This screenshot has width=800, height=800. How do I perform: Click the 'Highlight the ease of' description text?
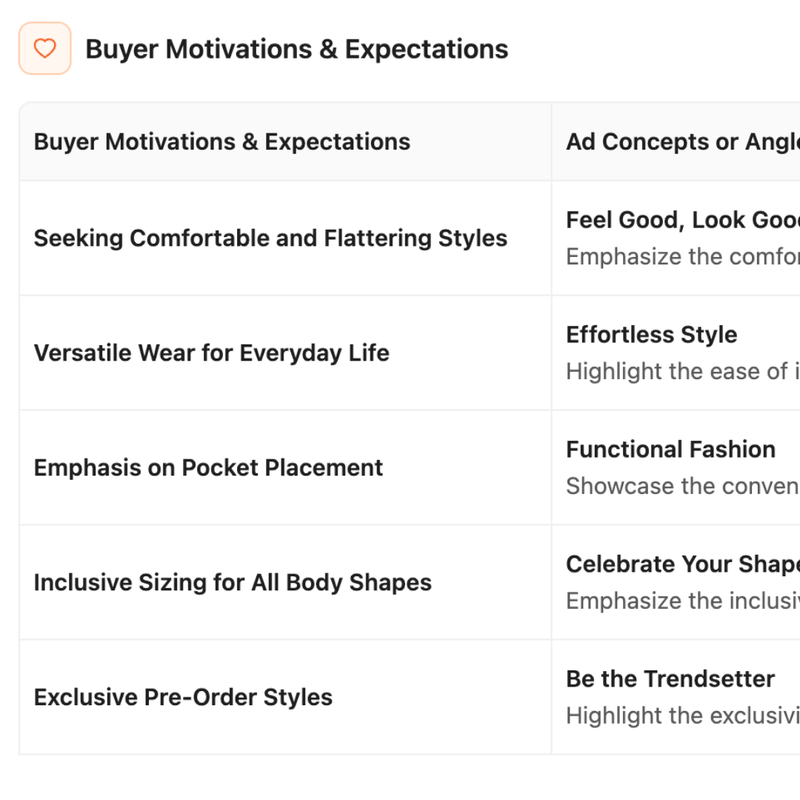coord(683,371)
